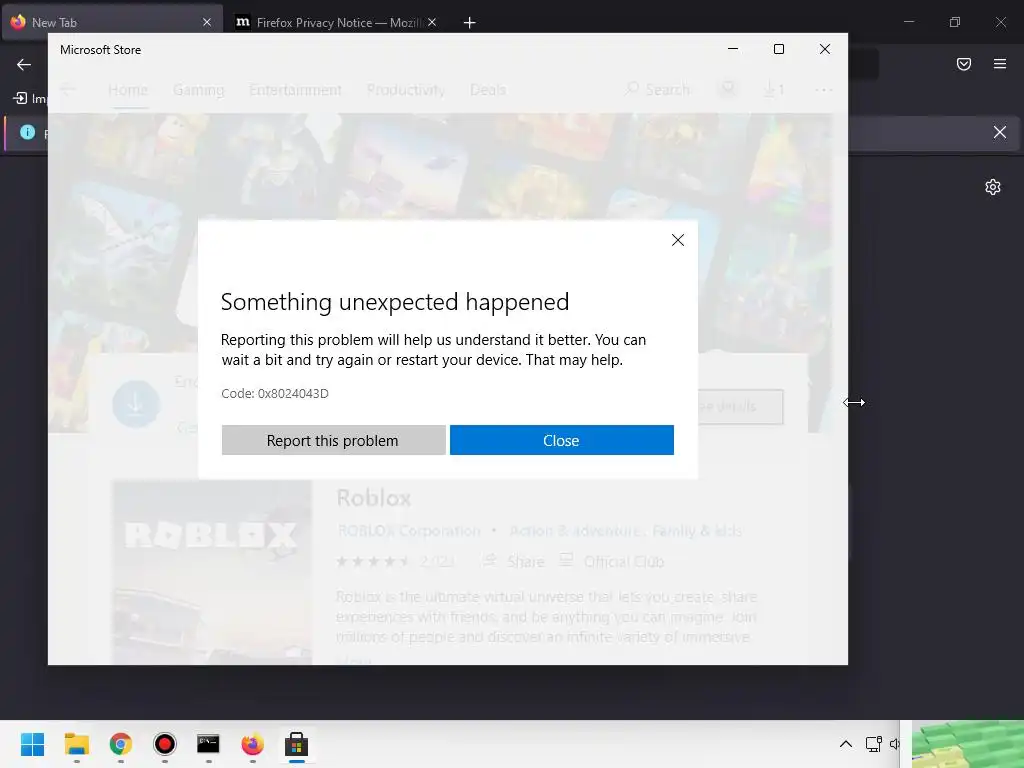This screenshot has height=768, width=1024.
Task: Click the screen recorder taskbar icon
Action: 165,744
